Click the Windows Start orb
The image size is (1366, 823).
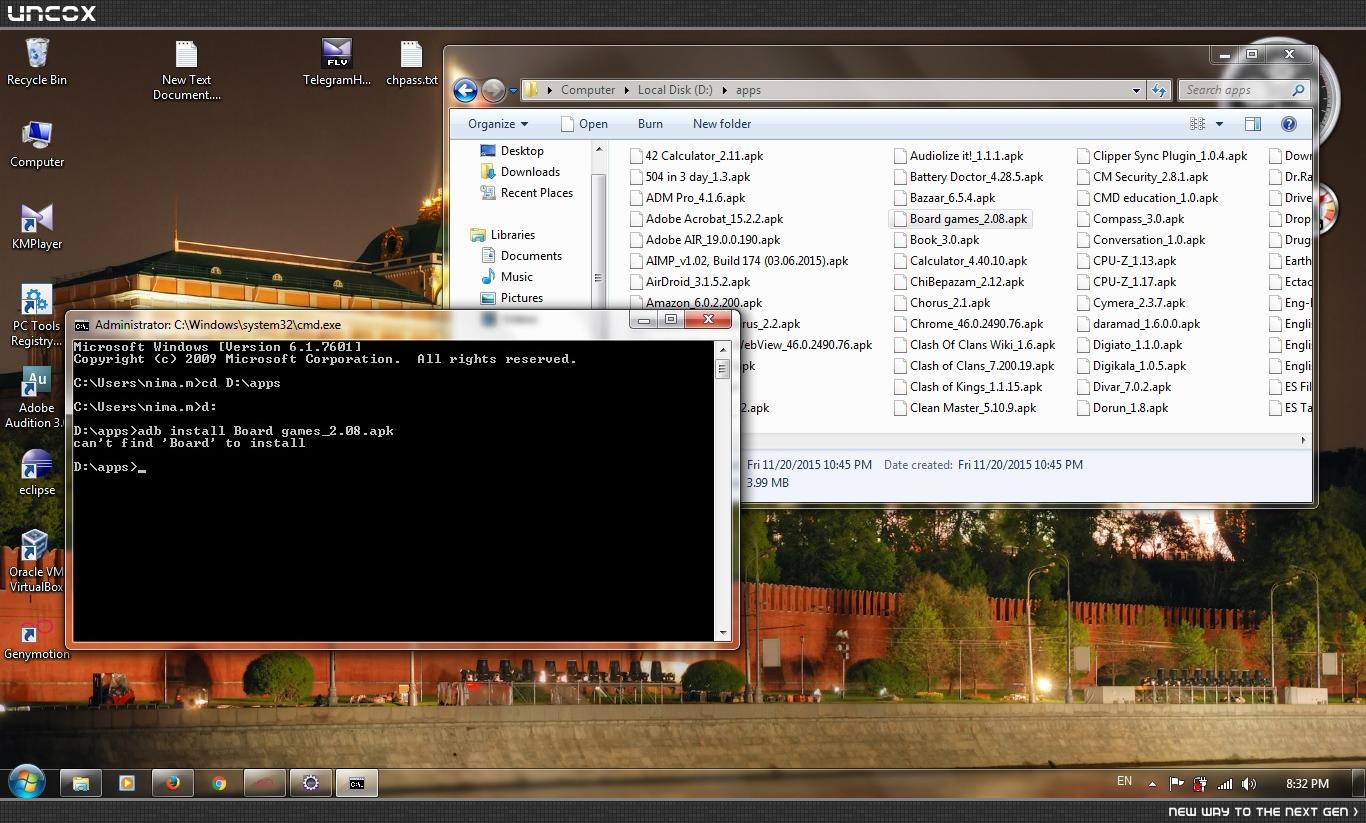pyautogui.click(x=26, y=783)
